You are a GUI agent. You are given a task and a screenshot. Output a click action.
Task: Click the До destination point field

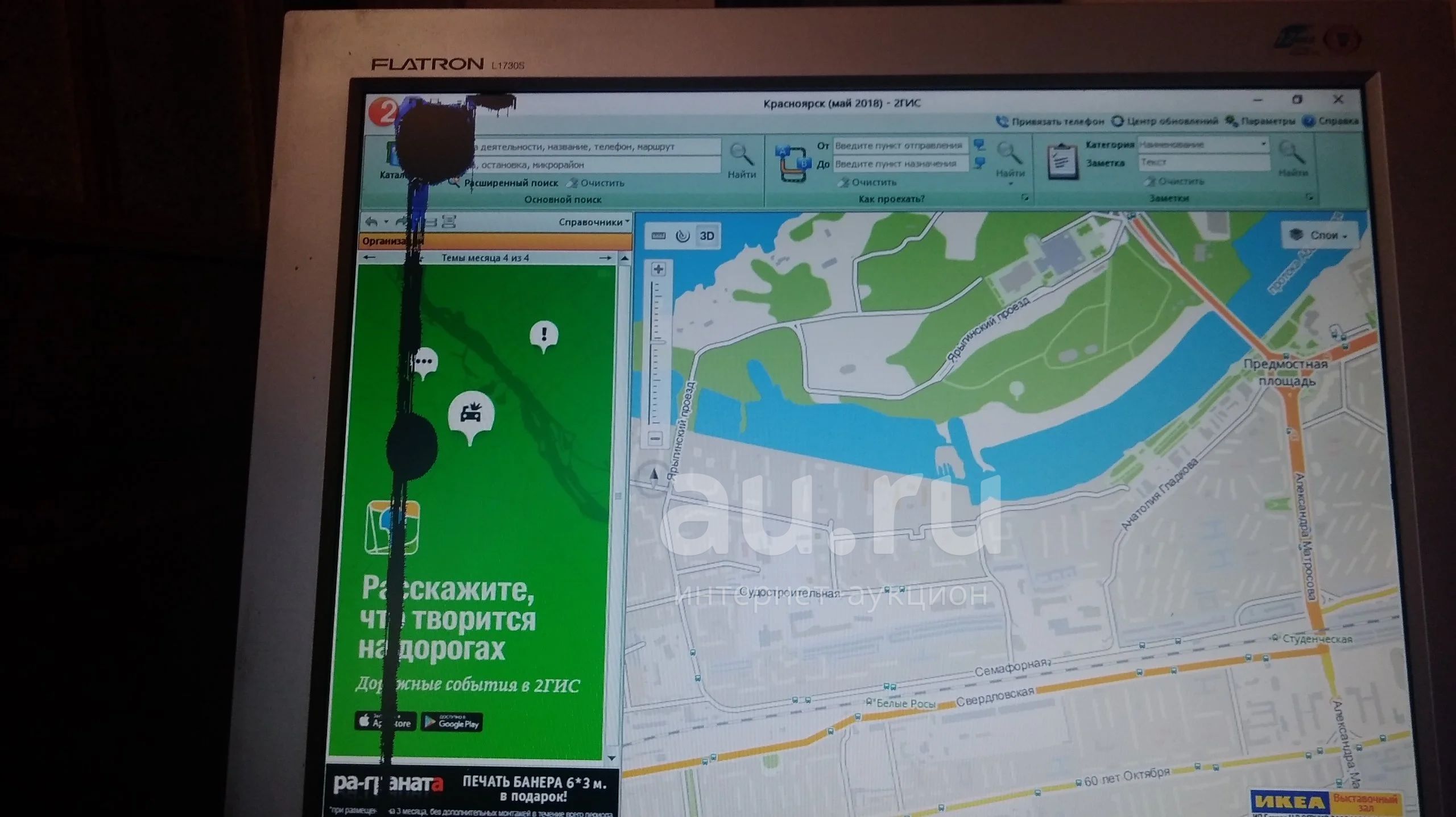click(x=900, y=164)
